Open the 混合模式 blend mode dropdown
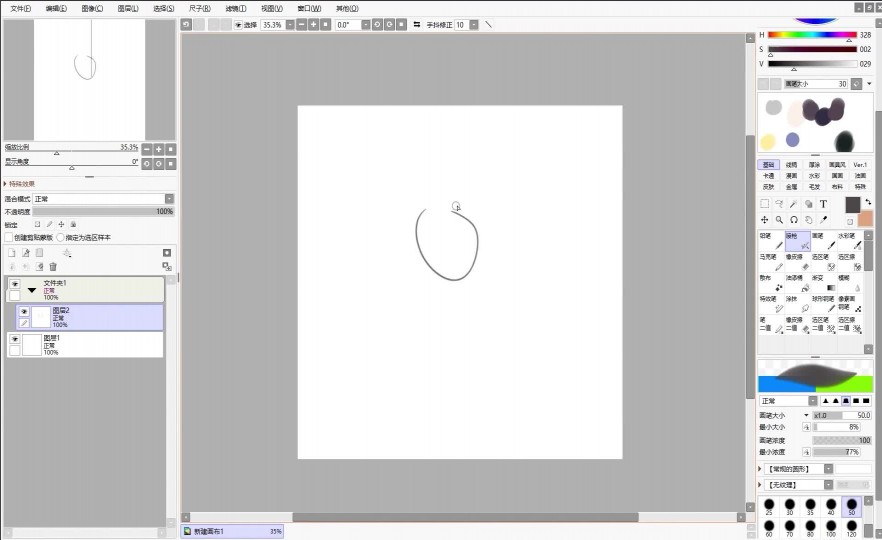The height and width of the screenshot is (540, 882). click(x=169, y=199)
